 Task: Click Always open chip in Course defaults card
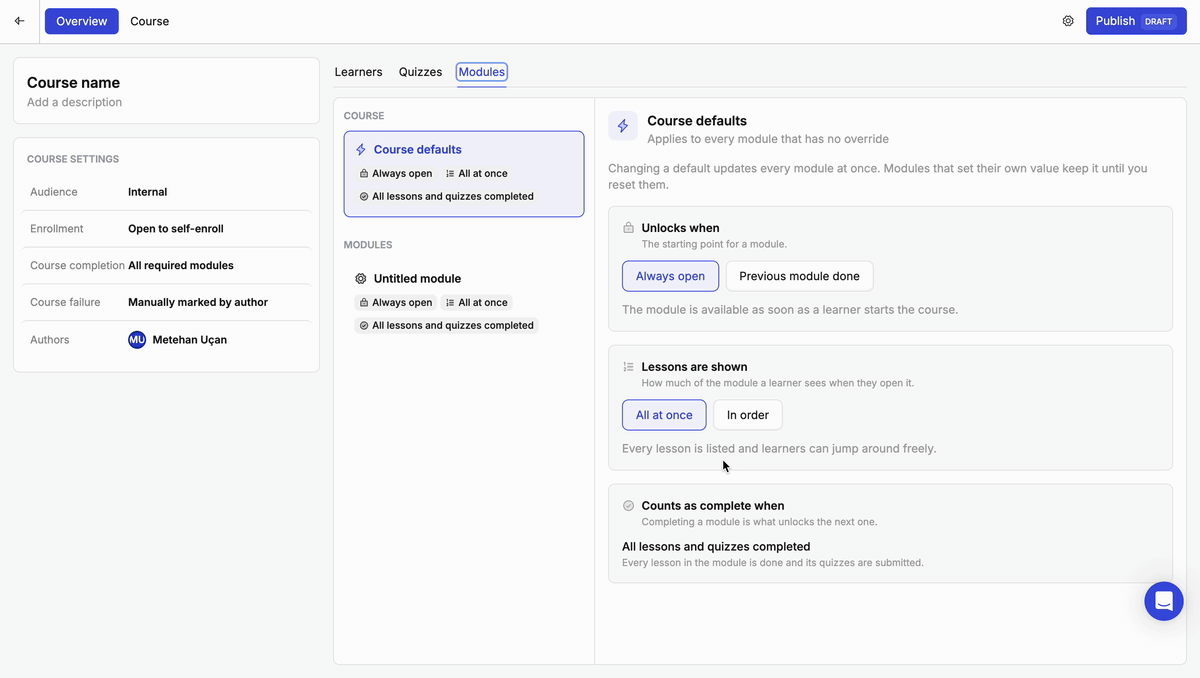396,174
